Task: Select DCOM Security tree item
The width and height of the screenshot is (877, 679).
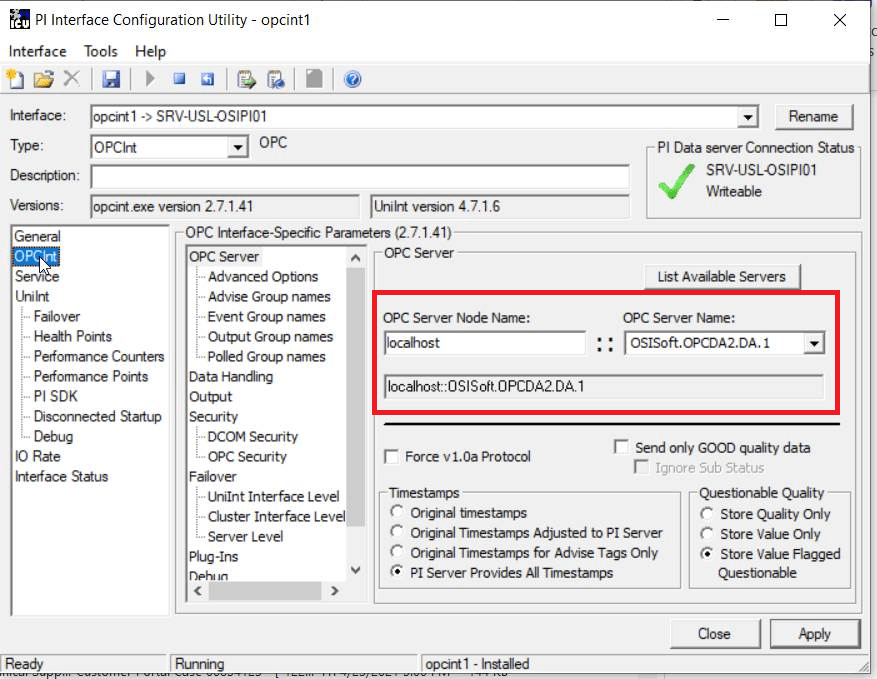Action: pos(252,436)
